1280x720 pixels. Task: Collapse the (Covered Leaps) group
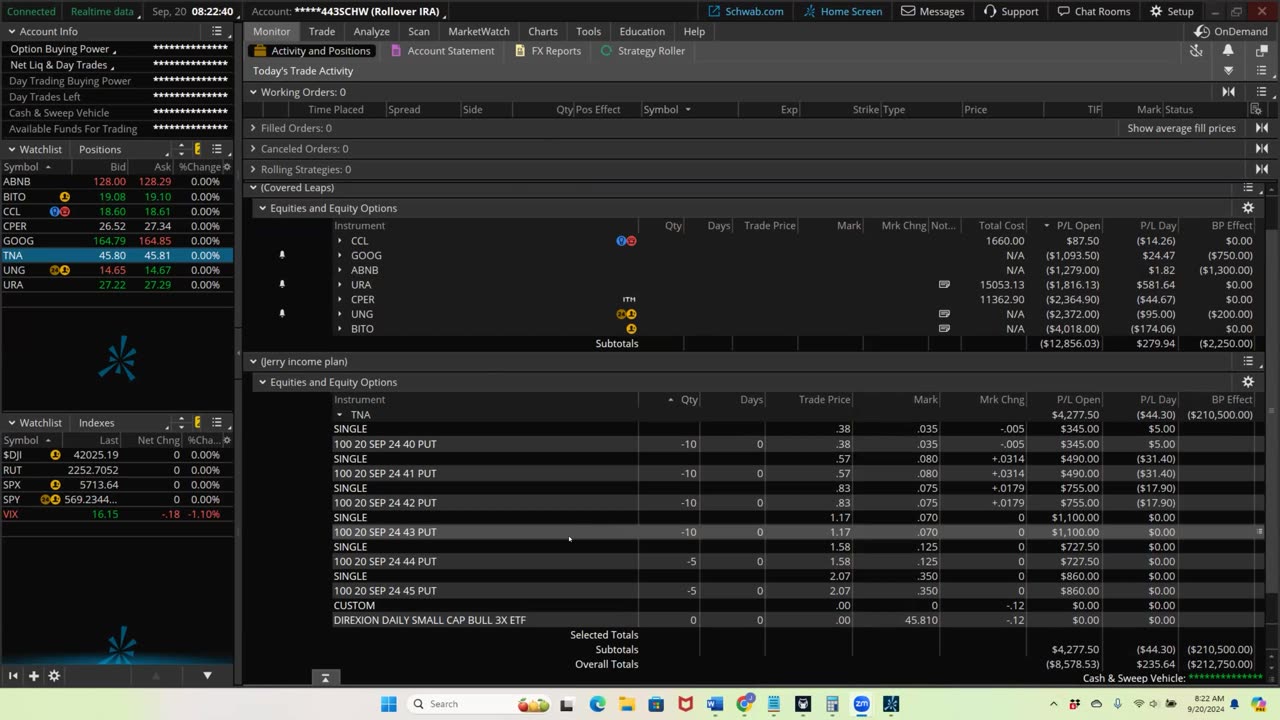click(x=253, y=188)
